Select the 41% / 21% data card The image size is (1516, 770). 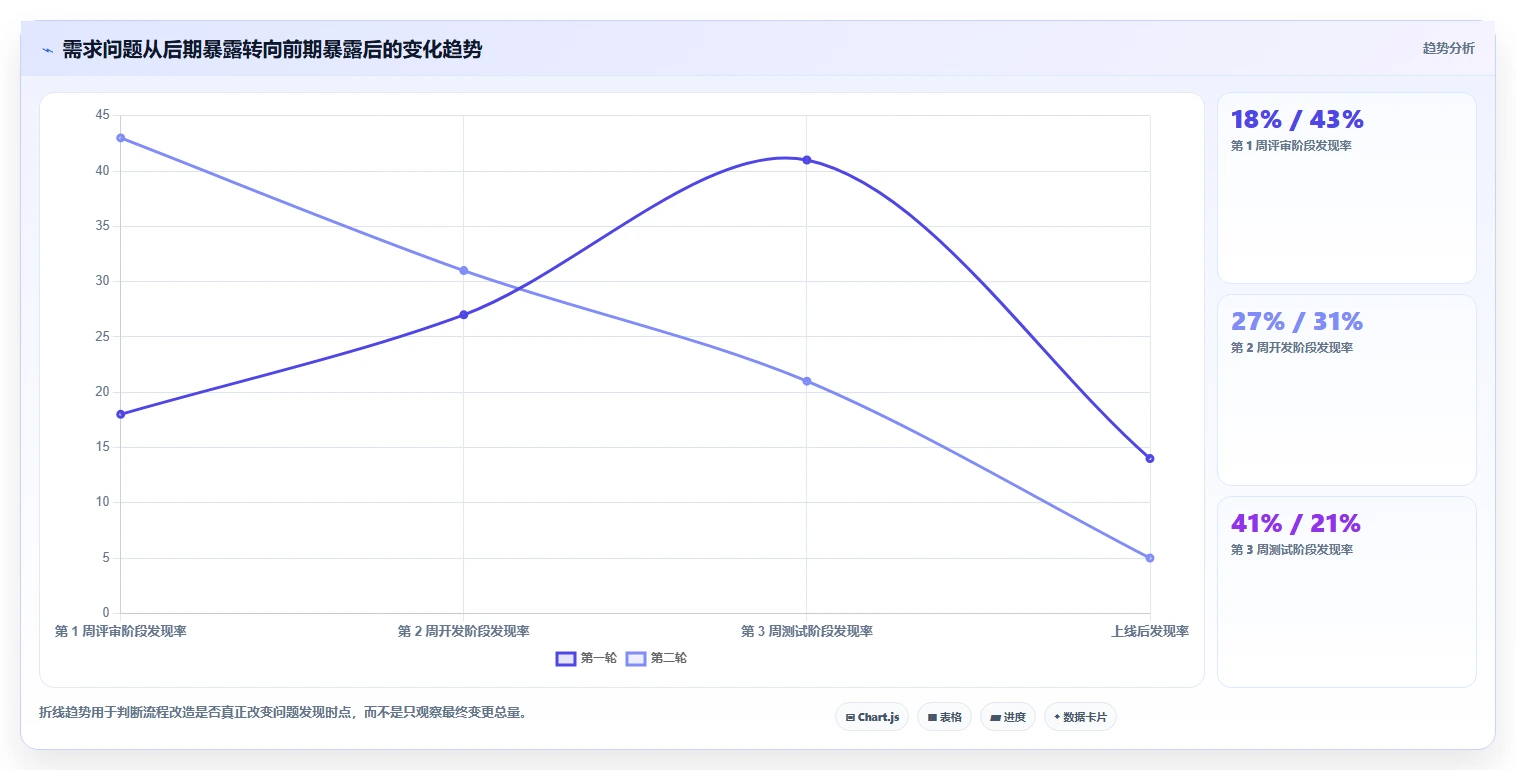[1346, 592]
